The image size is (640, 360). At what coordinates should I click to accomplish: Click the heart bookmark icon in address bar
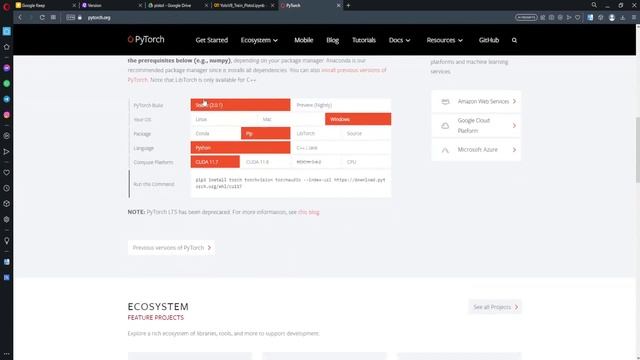[578, 18]
